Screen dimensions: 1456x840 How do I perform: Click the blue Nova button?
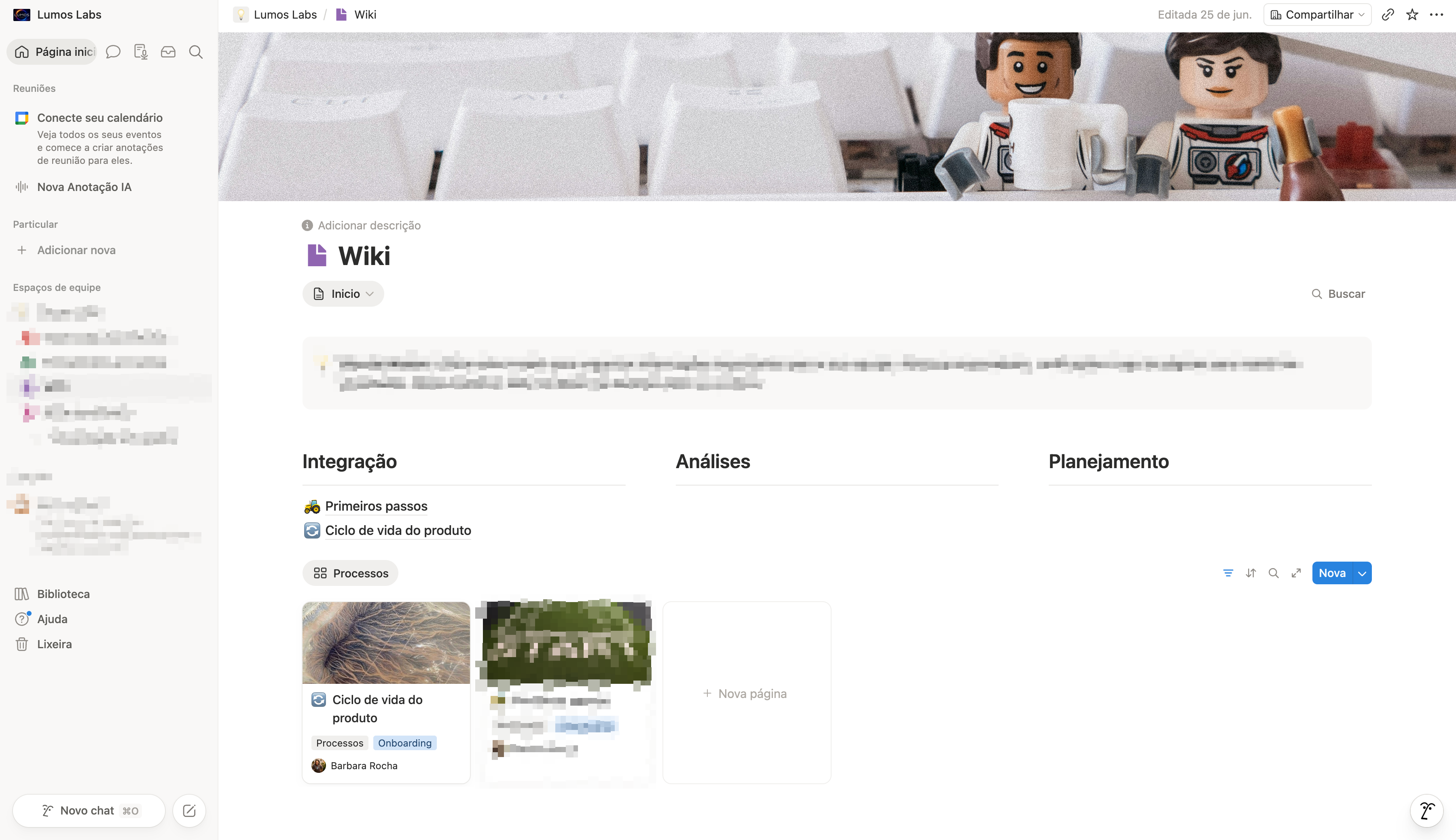click(x=1332, y=573)
